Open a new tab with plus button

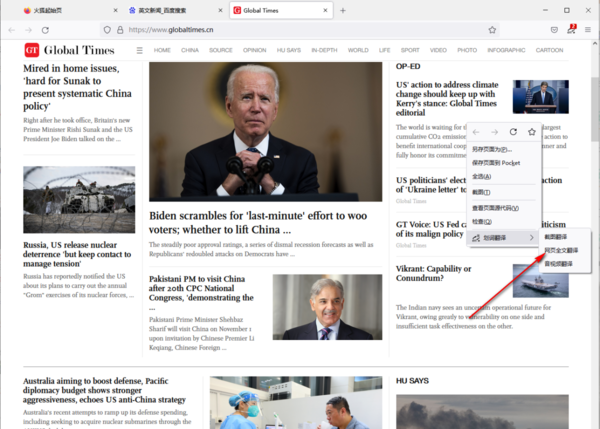point(343,11)
